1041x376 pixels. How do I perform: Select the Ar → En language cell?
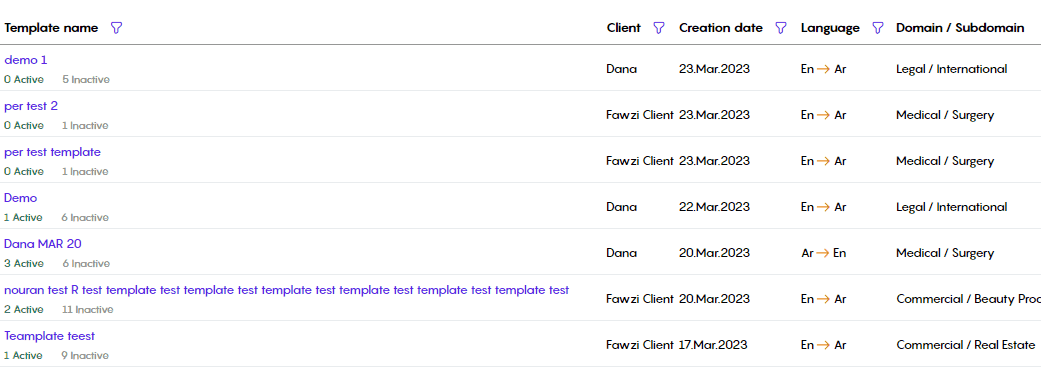tap(824, 253)
